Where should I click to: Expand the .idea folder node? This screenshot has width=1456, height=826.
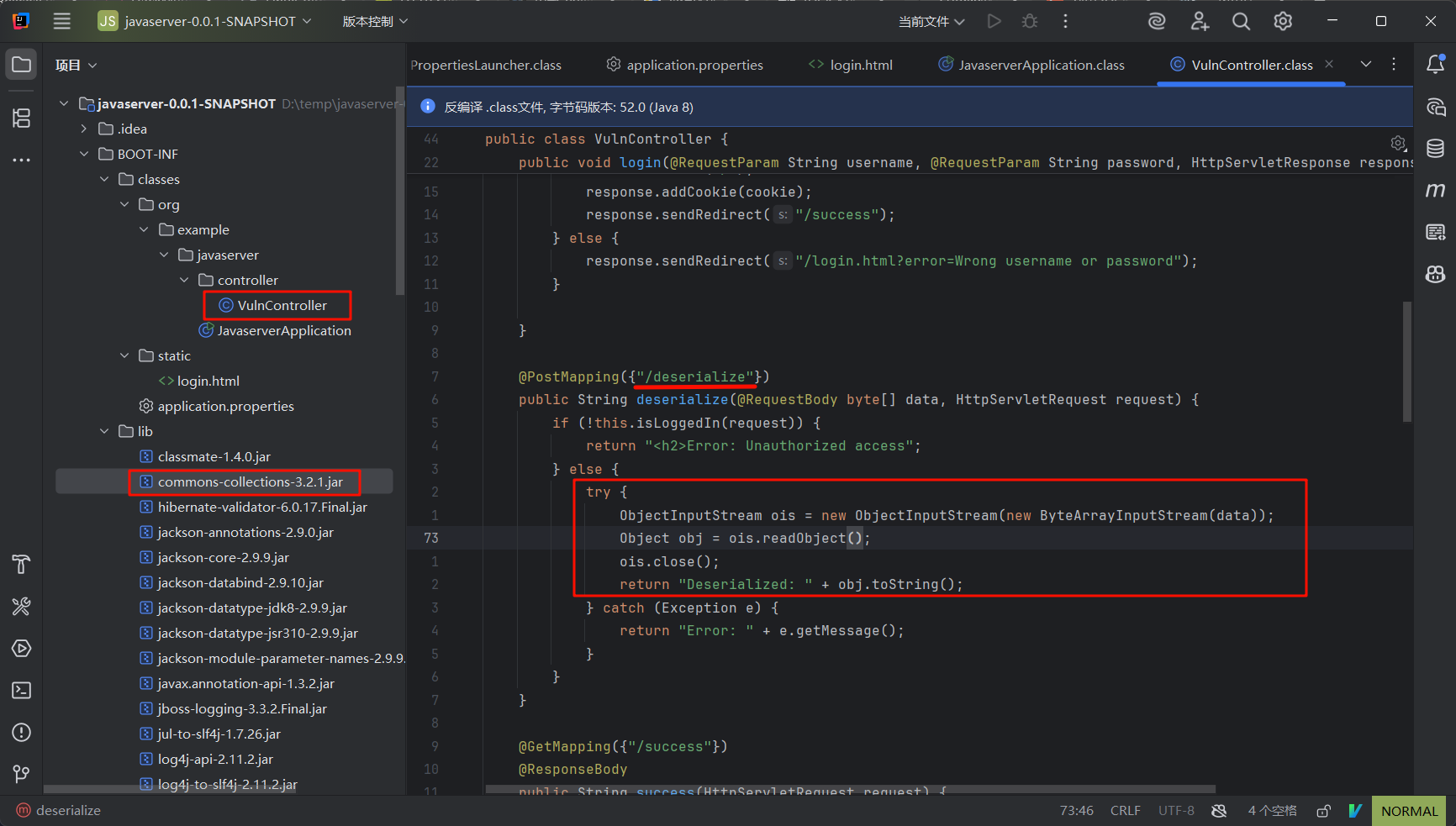tap(84, 129)
